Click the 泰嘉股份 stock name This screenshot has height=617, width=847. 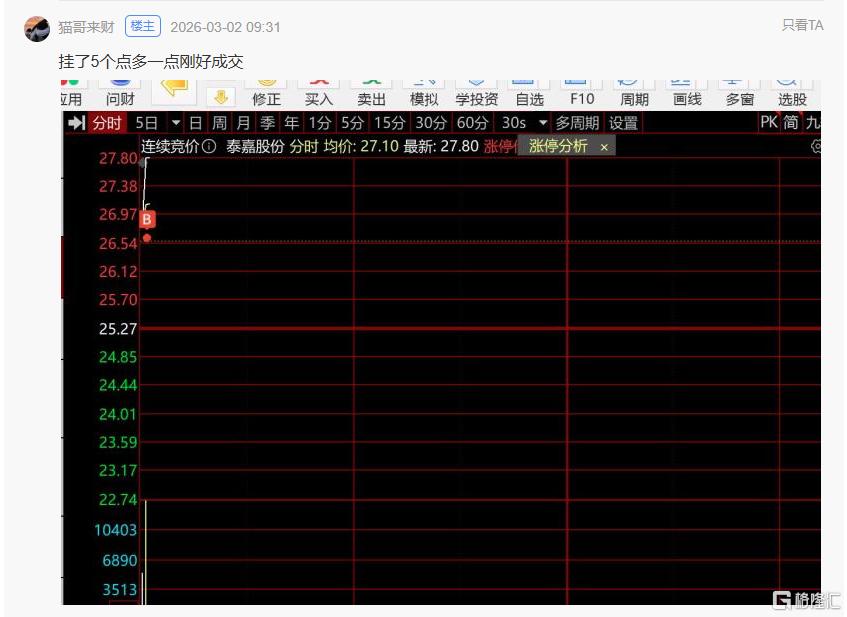(x=255, y=146)
